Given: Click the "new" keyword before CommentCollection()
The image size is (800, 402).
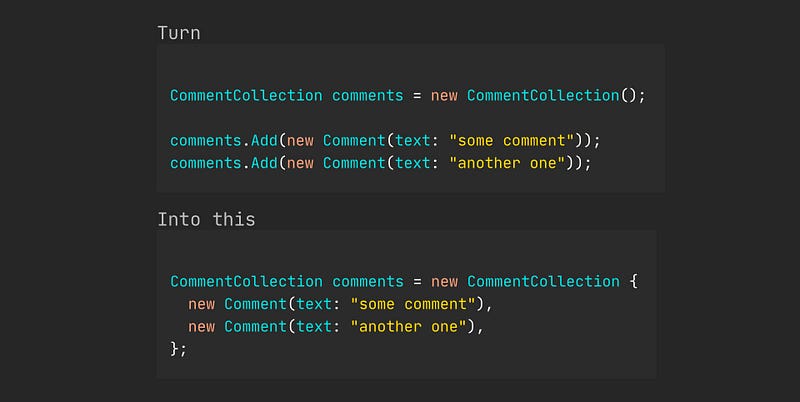Looking at the screenshot, I should (x=444, y=96).
